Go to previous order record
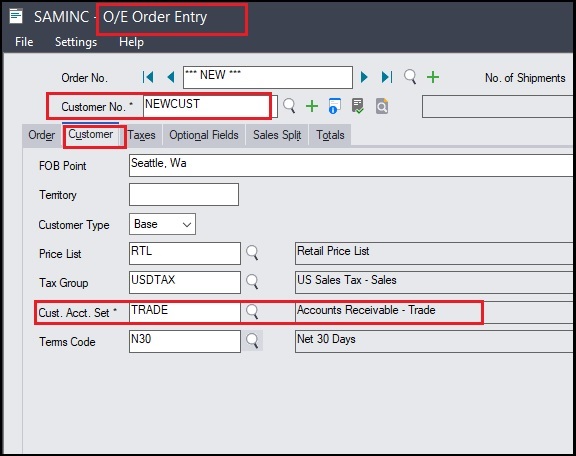 point(170,77)
